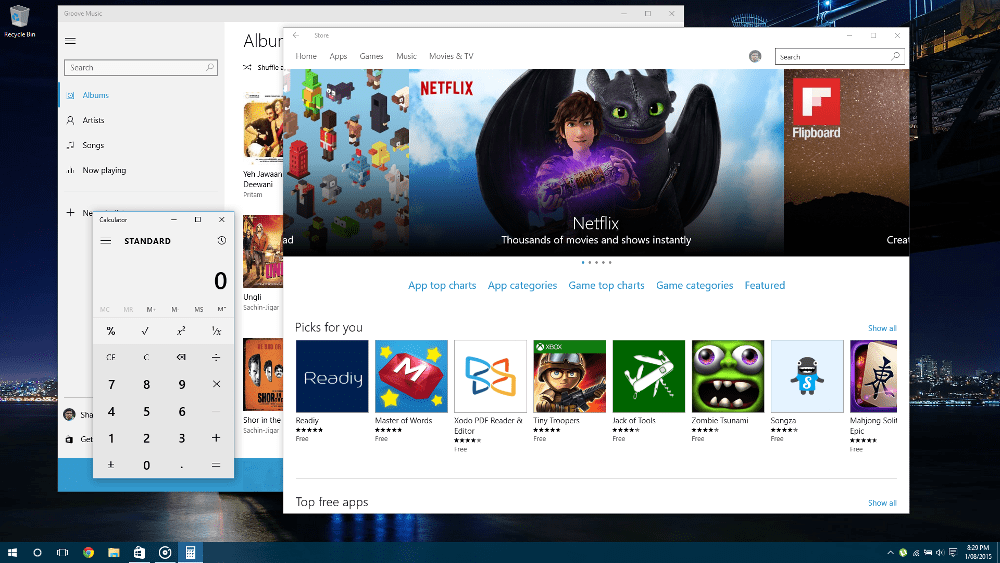Image resolution: width=1000 pixels, height=563 pixels.
Task: Click the Store search magnifier icon
Action: pyautogui.click(x=895, y=56)
